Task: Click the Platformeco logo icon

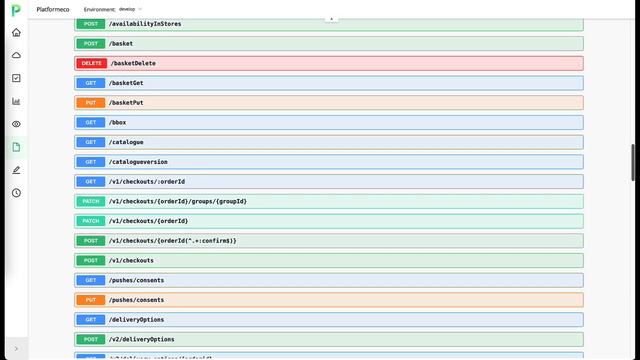Action: tap(16, 10)
